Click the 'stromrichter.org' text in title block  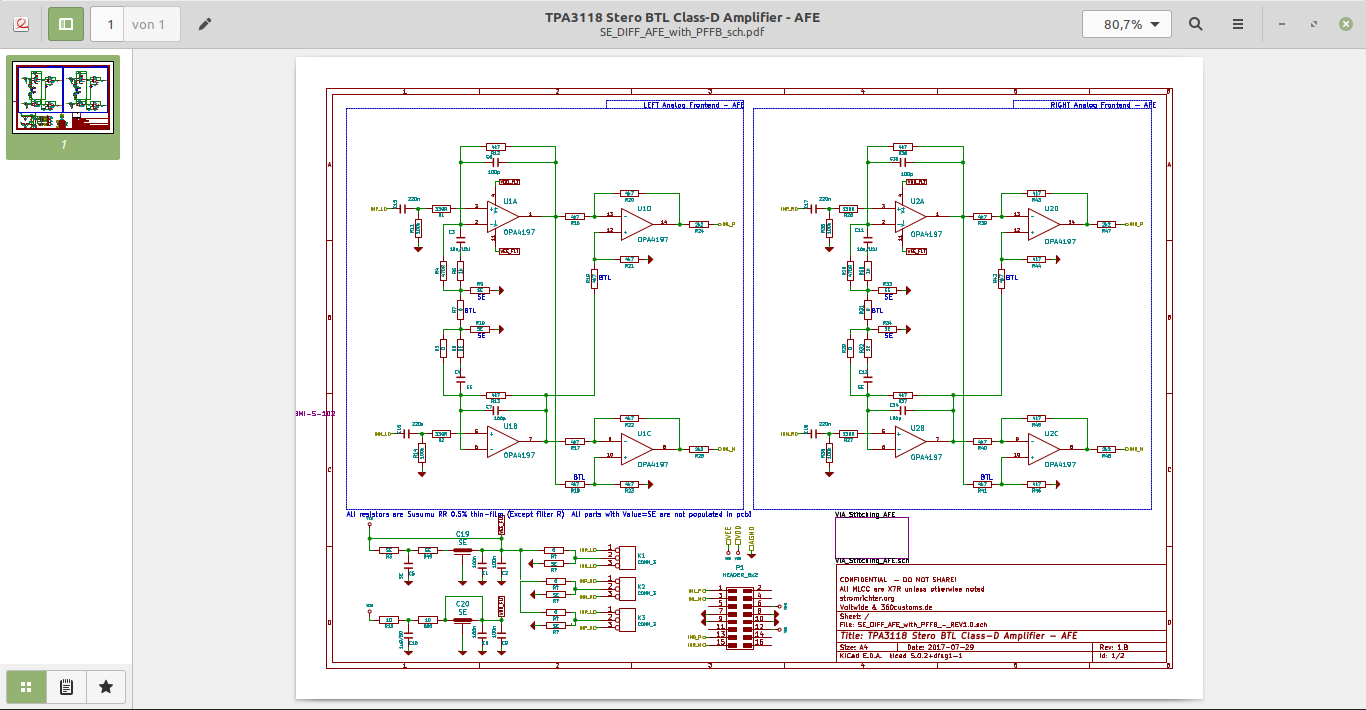click(x=866, y=598)
